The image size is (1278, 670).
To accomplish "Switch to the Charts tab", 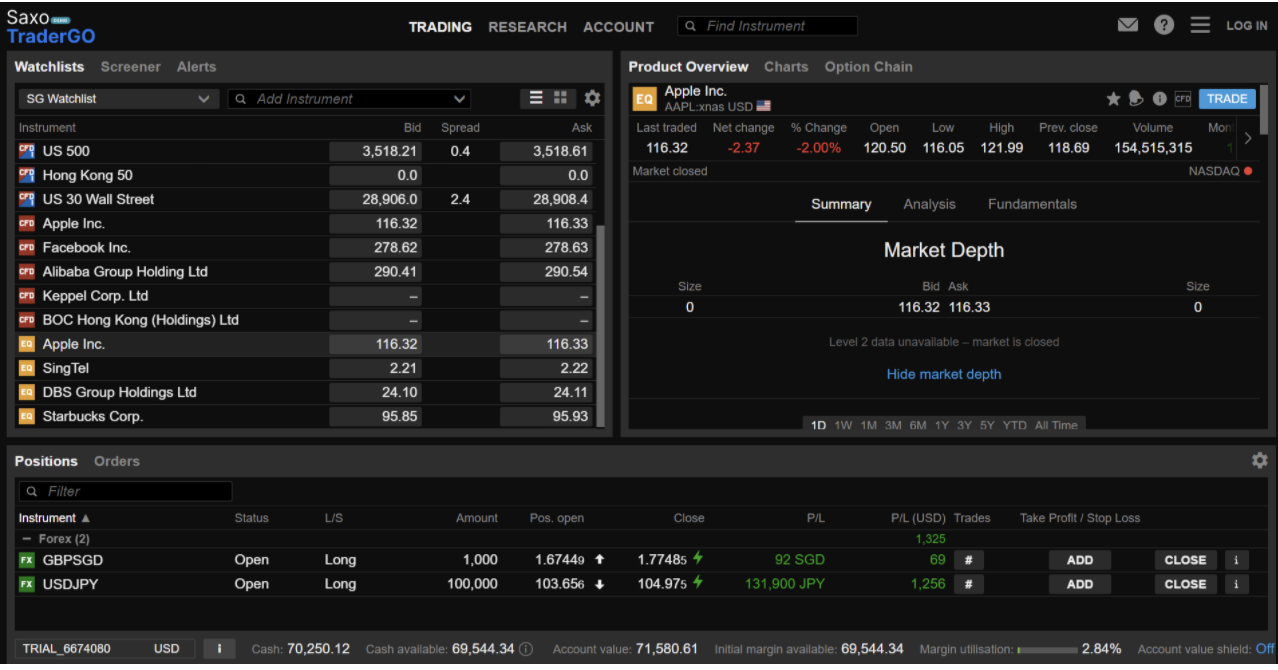I will (786, 67).
